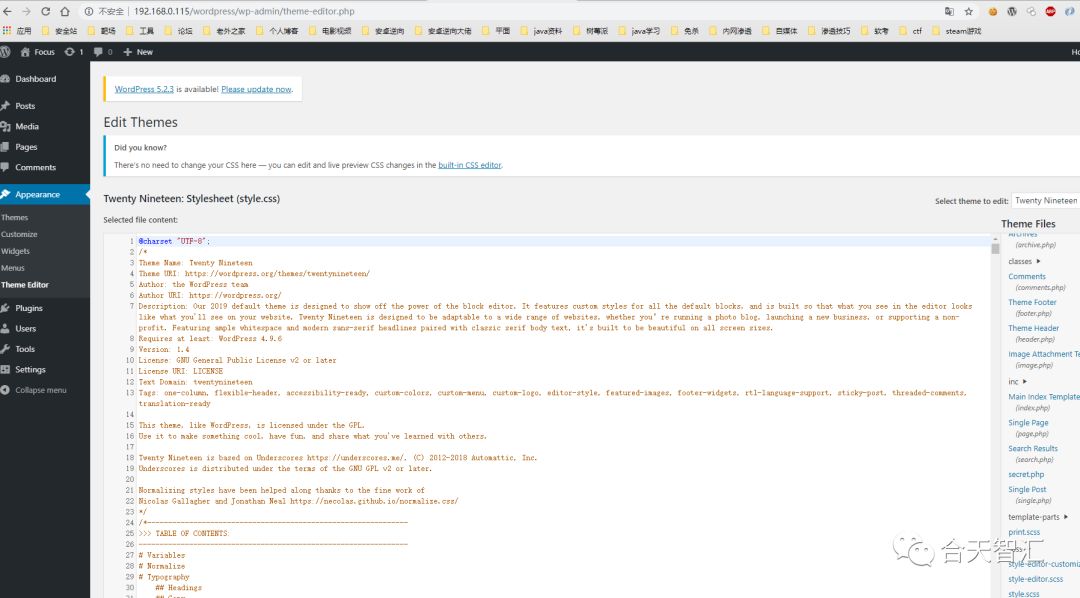Open the updates icon in admin bar
1080x598 pixels.
tap(74, 52)
